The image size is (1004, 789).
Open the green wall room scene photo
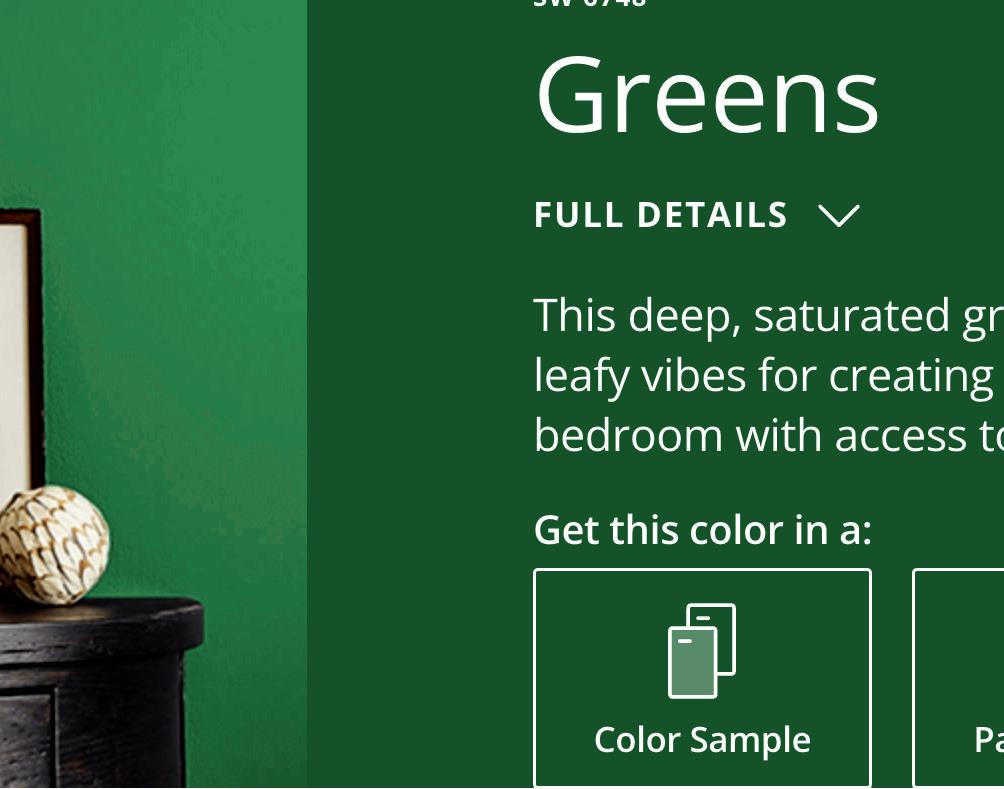coord(153,394)
